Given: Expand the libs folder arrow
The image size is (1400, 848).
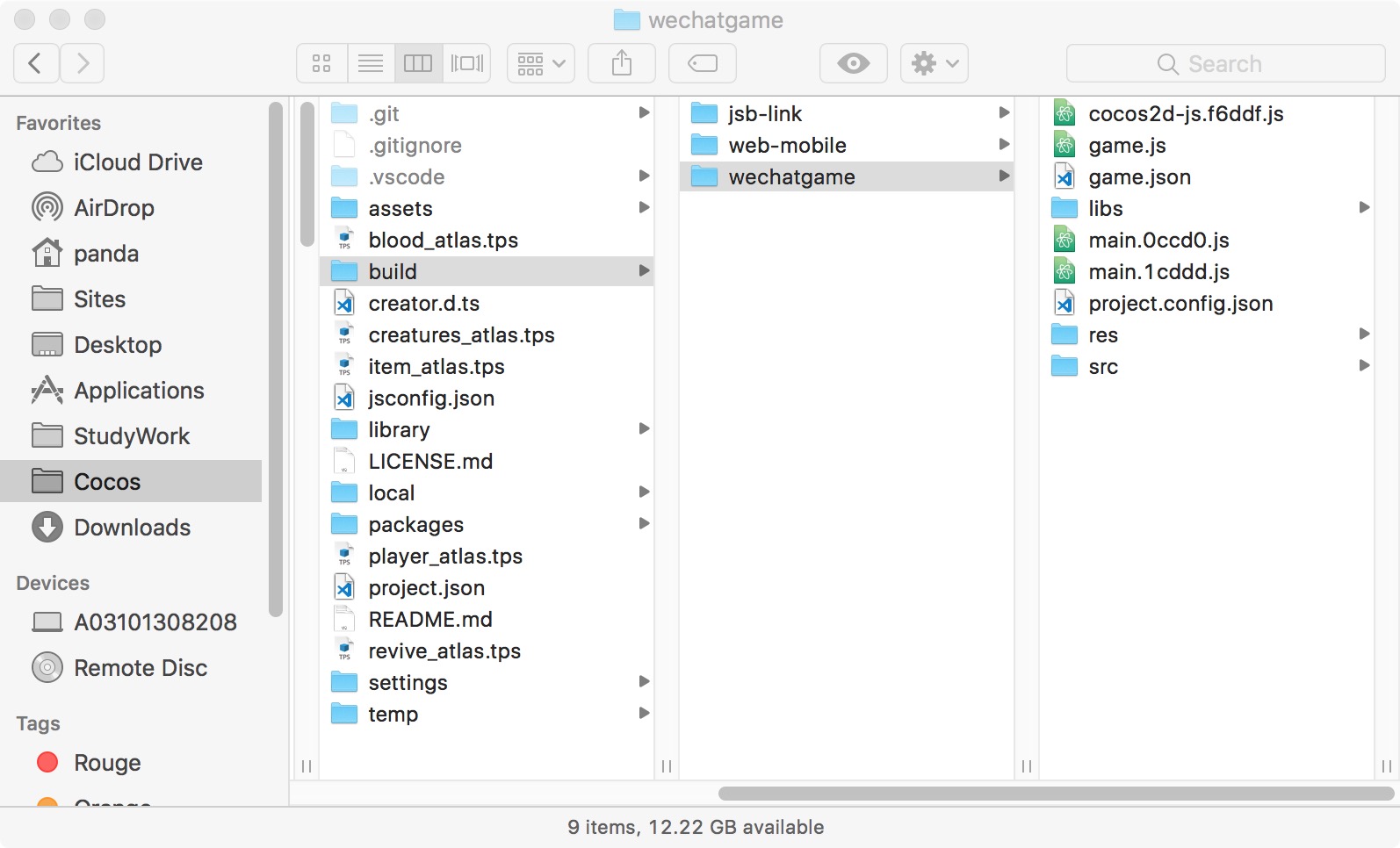Looking at the screenshot, I should 1364,208.
